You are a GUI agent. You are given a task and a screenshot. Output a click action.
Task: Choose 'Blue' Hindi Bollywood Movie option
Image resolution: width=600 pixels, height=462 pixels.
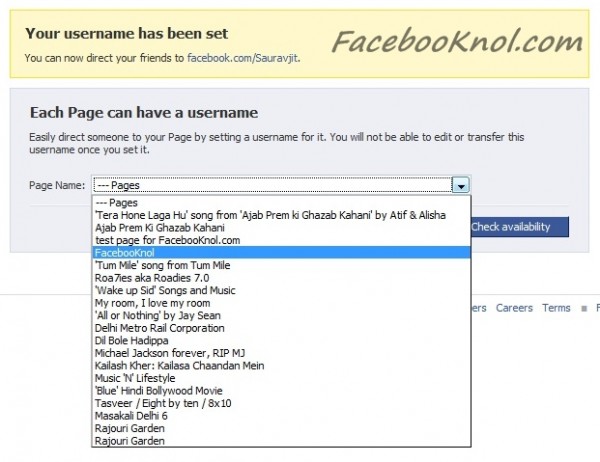(281, 391)
